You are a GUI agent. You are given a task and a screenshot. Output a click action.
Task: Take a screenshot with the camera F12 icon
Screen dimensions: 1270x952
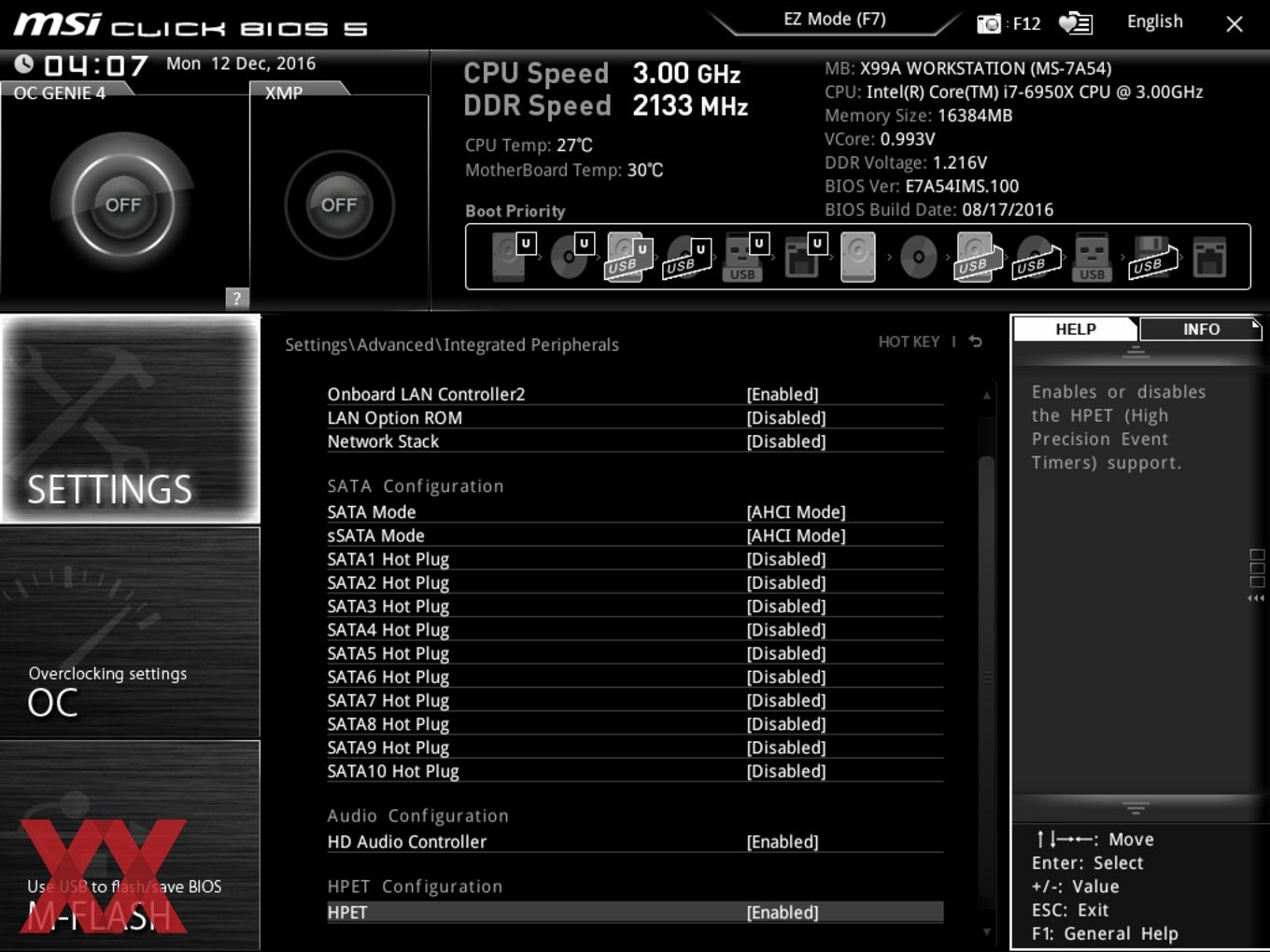[x=989, y=23]
